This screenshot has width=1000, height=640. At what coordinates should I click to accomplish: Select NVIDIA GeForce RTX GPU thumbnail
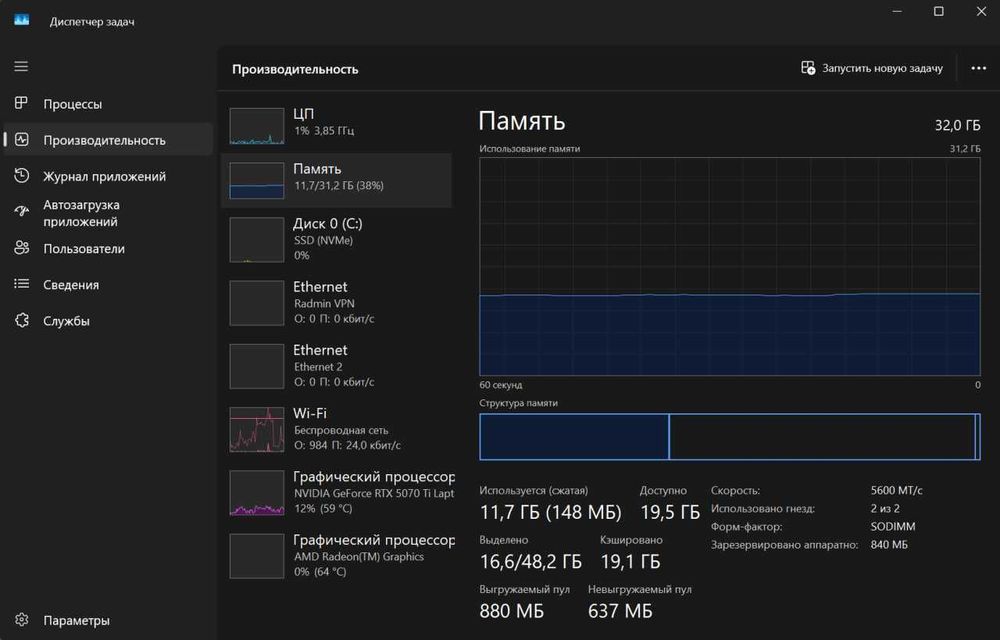pyautogui.click(x=256, y=493)
